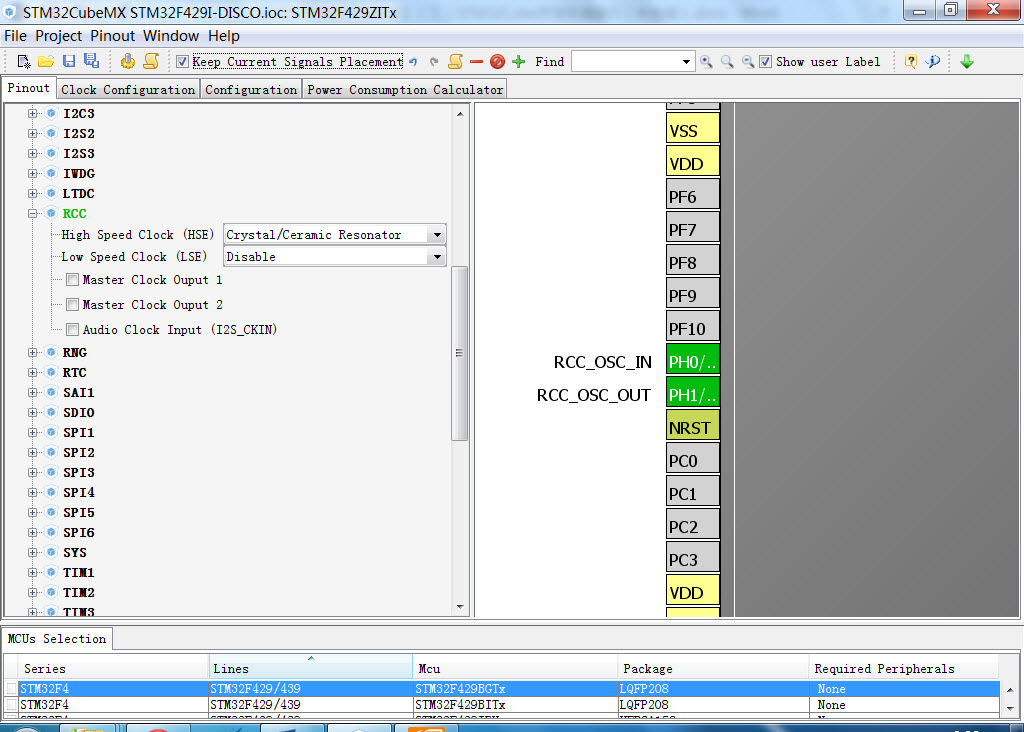The width and height of the screenshot is (1024, 732).
Task: Click the Save As double-floppy icon
Action: 91,61
